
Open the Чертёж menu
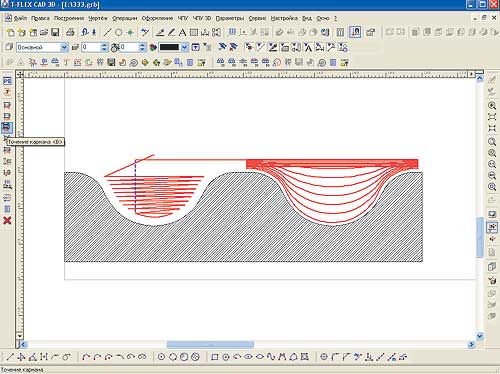(98, 18)
